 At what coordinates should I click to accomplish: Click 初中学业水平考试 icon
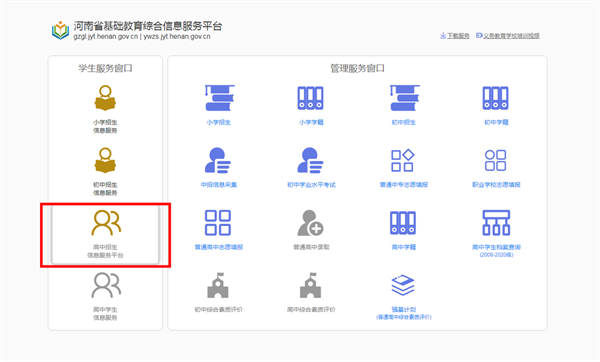[x=311, y=160]
